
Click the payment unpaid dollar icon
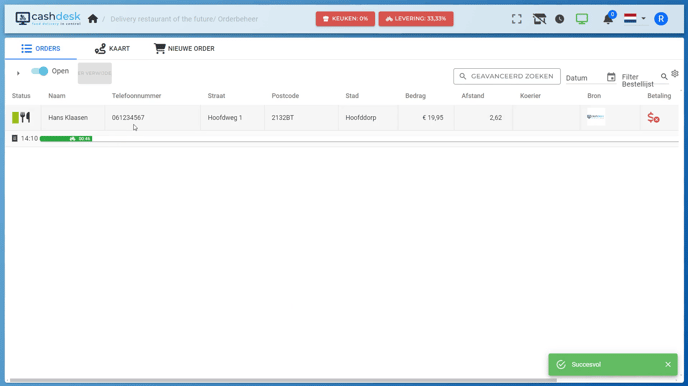pos(653,118)
